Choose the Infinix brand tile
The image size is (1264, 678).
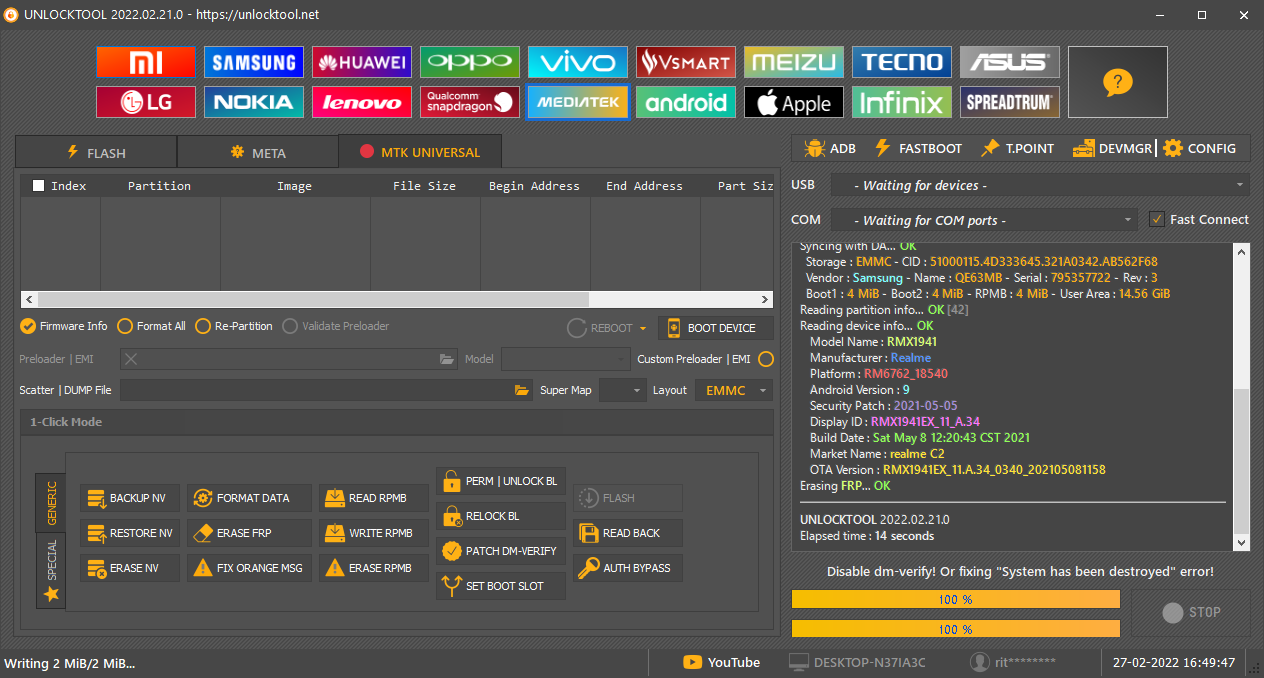pyautogui.click(x=902, y=102)
